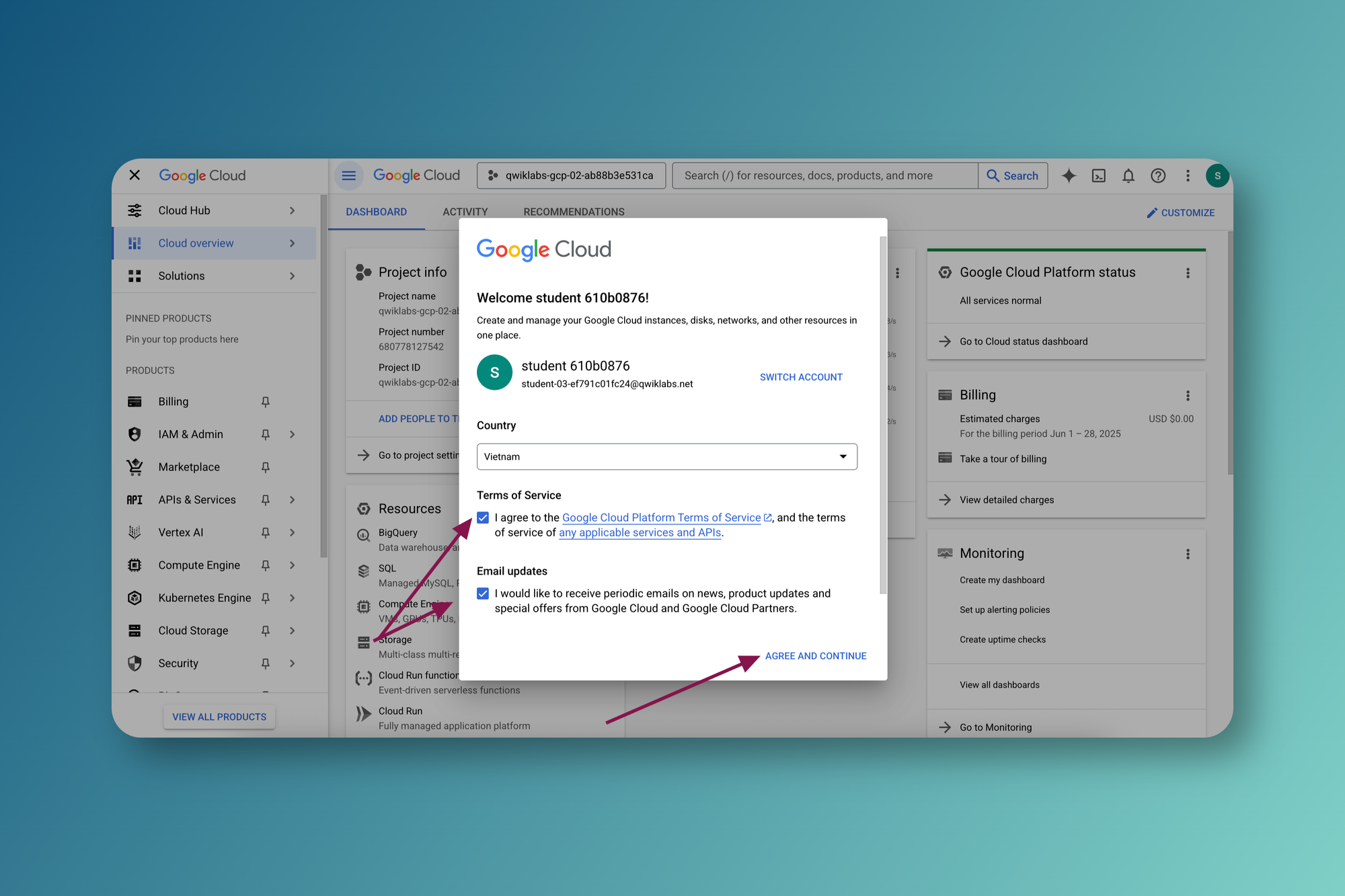Pin Kubernetes Engine product
1345x896 pixels.
tap(266, 598)
